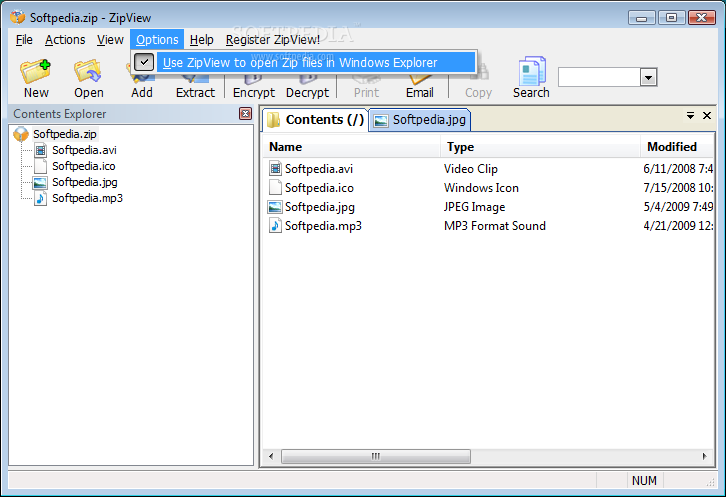Viewport: 726px width, 497px height.
Task: Click the Email toolbar button
Action: pyautogui.click(x=419, y=86)
